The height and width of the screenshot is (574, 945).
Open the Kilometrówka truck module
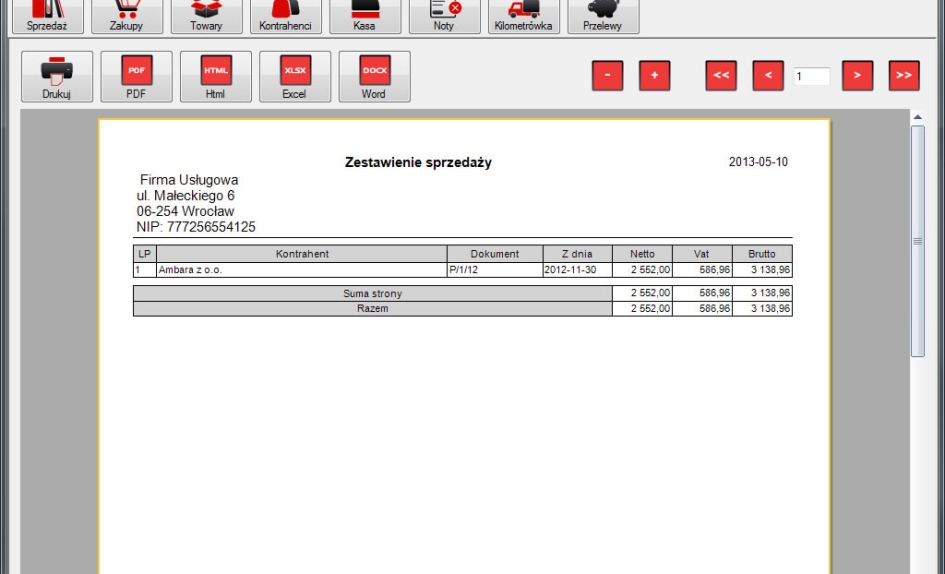tap(523, 15)
